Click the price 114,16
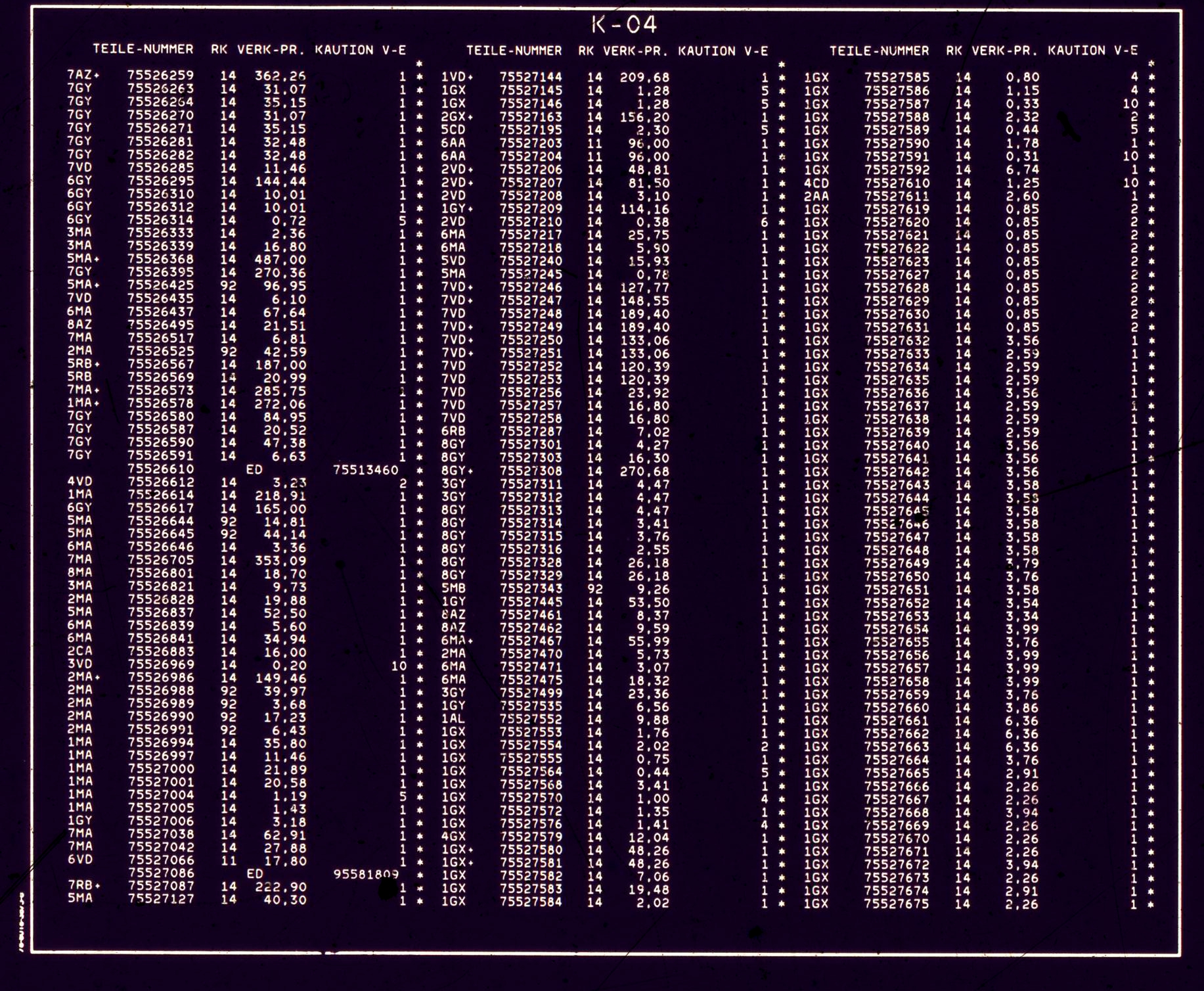 point(644,210)
